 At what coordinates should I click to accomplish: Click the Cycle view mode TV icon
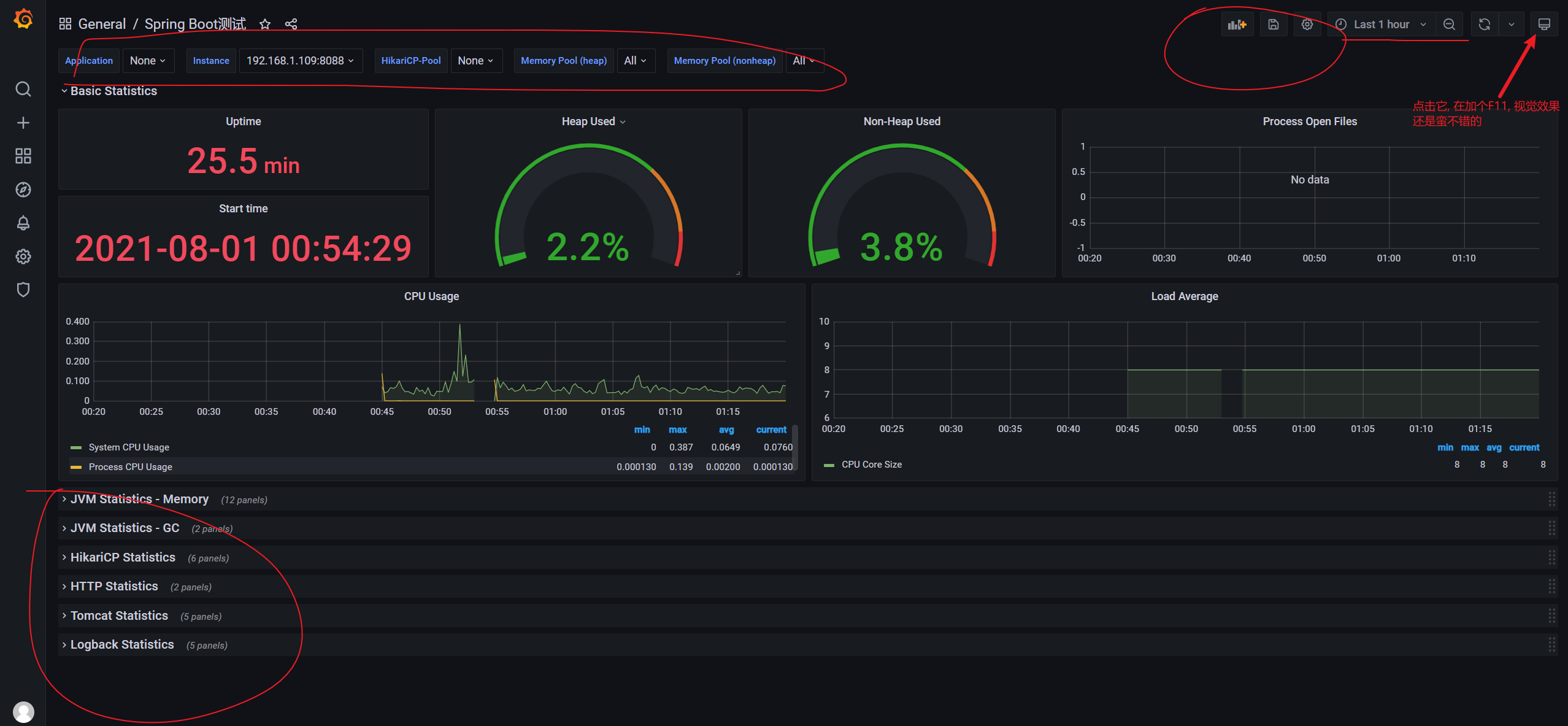click(1545, 24)
